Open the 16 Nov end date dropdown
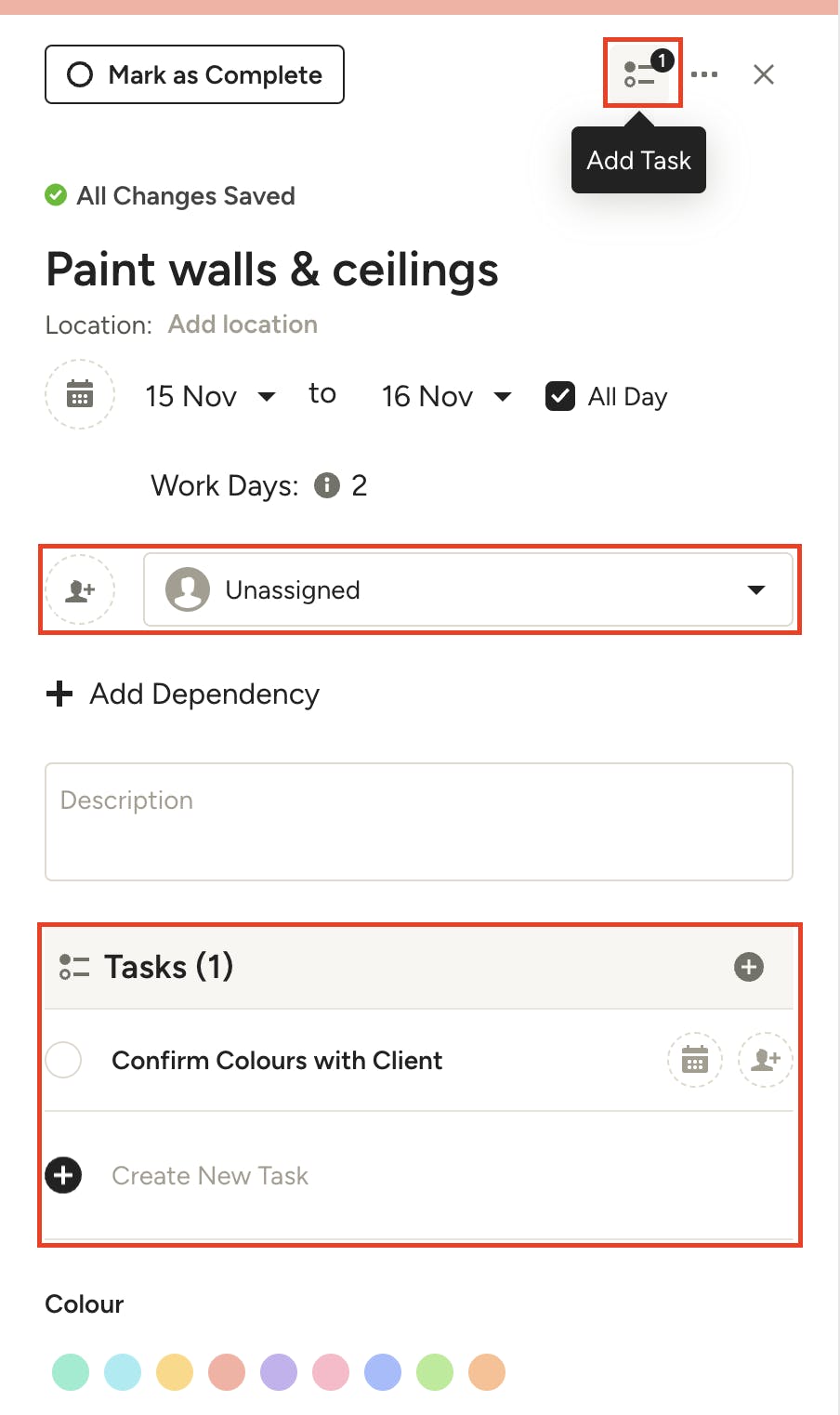 click(446, 397)
